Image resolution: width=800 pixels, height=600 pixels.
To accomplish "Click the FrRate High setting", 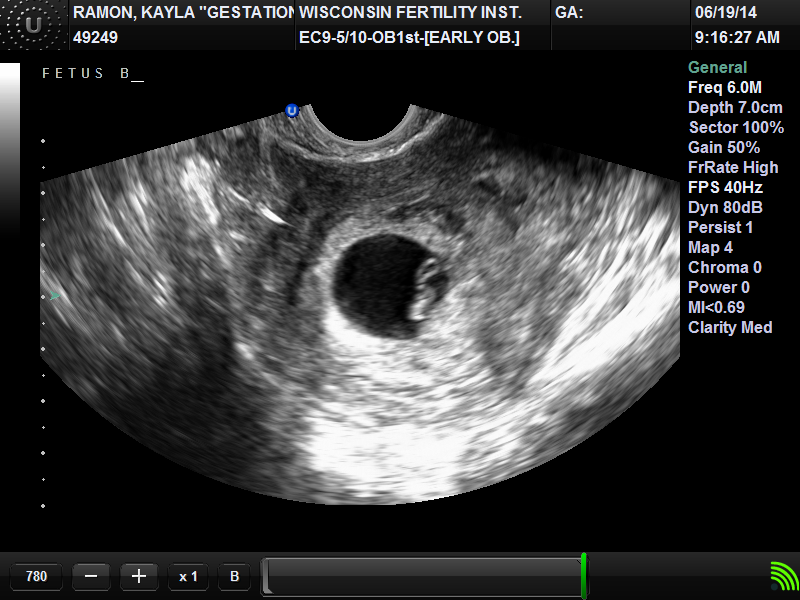I will 733,167.
